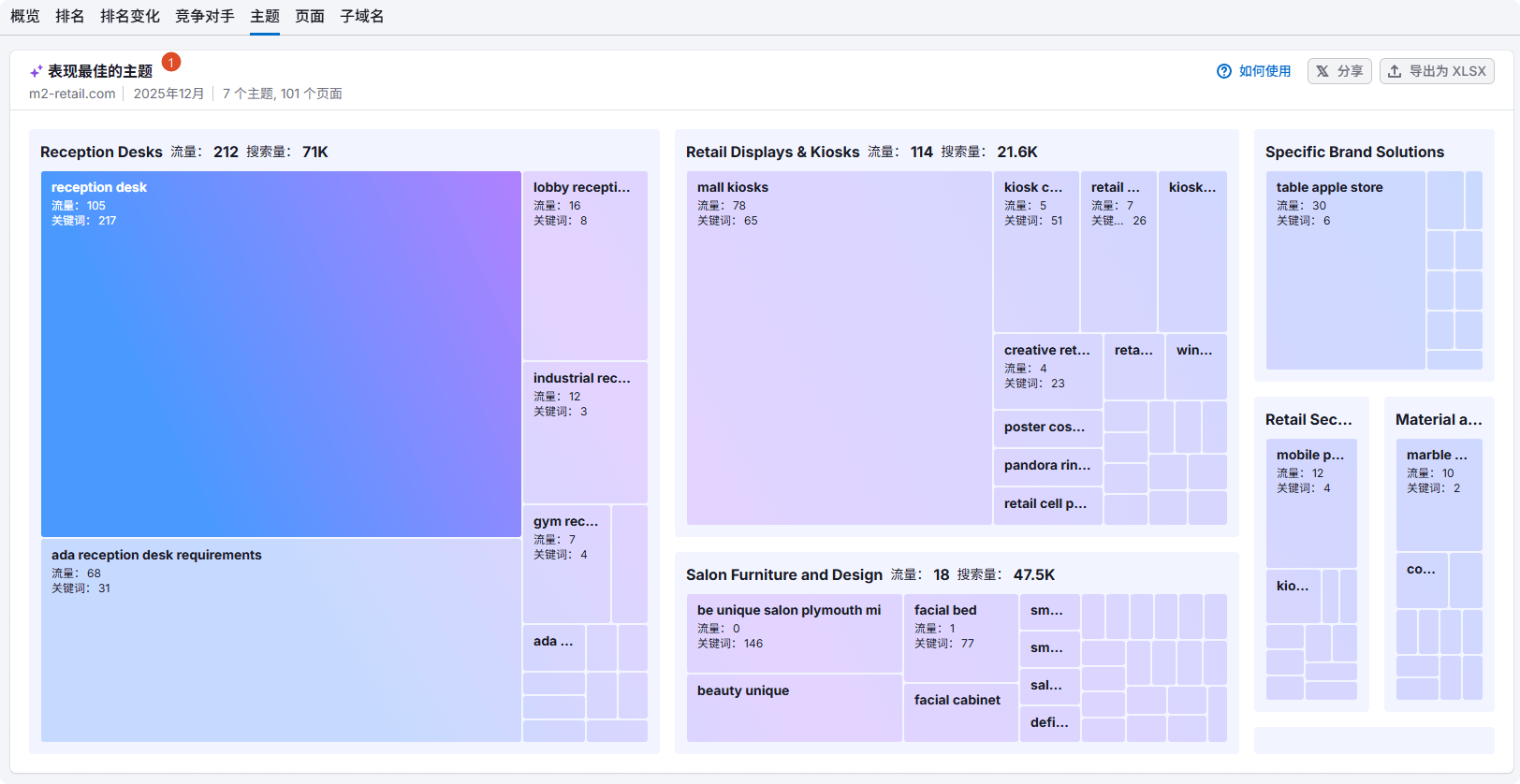Select the reception desk treemap tile
1520x784 pixels.
[x=281, y=354]
